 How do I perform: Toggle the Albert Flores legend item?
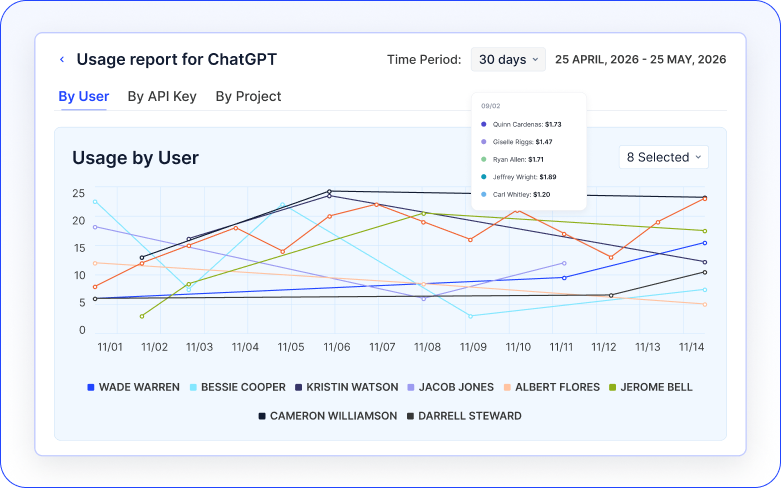coord(552,387)
